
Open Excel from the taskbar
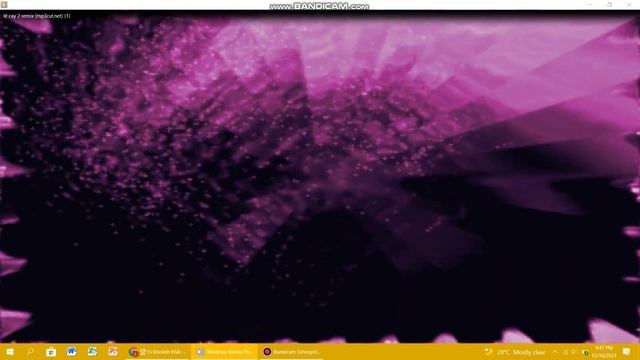click(92, 351)
